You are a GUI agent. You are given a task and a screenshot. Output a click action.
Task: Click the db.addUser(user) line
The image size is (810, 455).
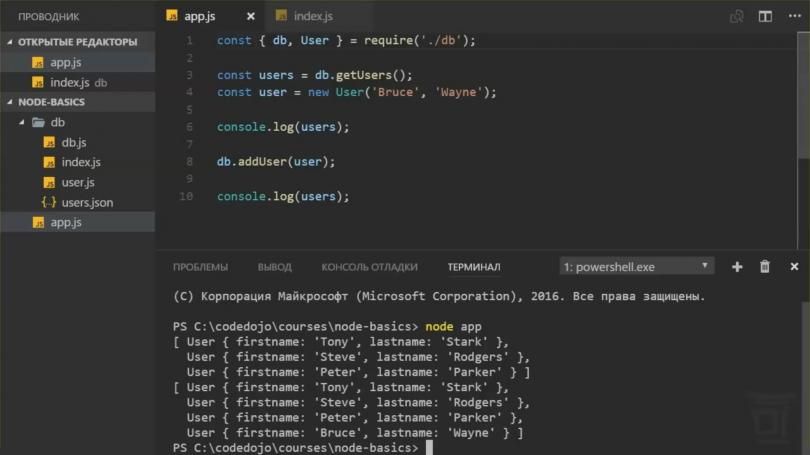coord(276,162)
